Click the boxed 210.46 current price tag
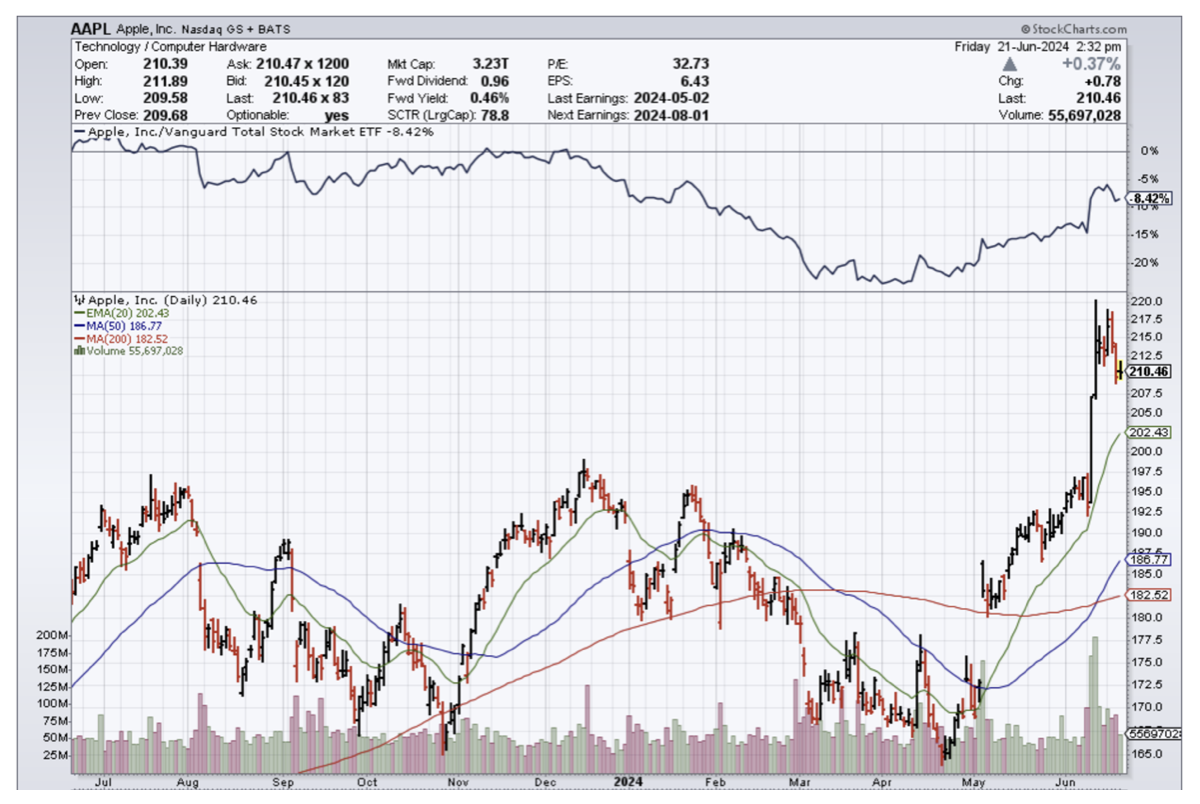 click(1147, 371)
